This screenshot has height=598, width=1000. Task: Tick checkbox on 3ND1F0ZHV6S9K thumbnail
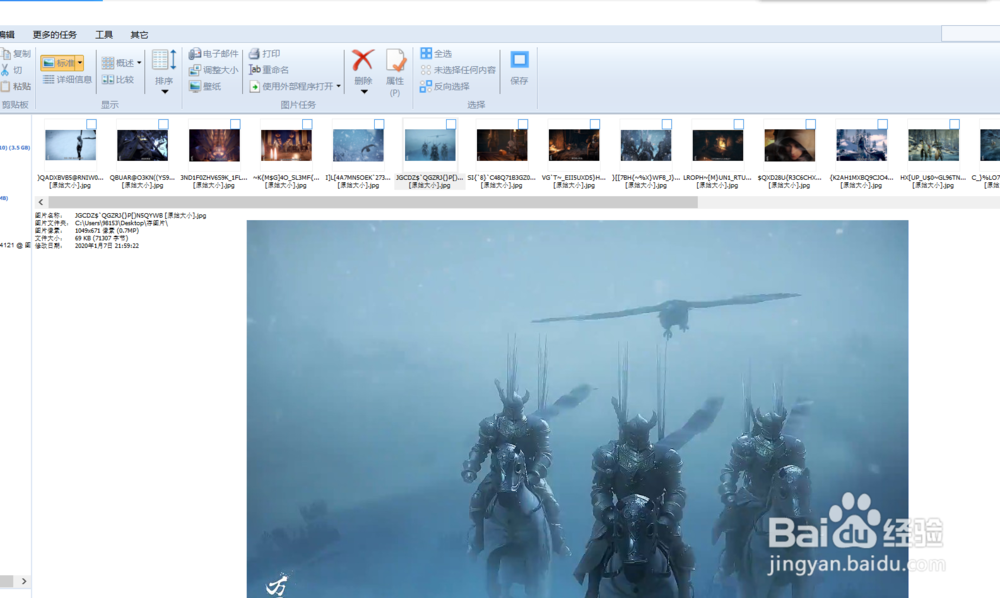tap(235, 124)
